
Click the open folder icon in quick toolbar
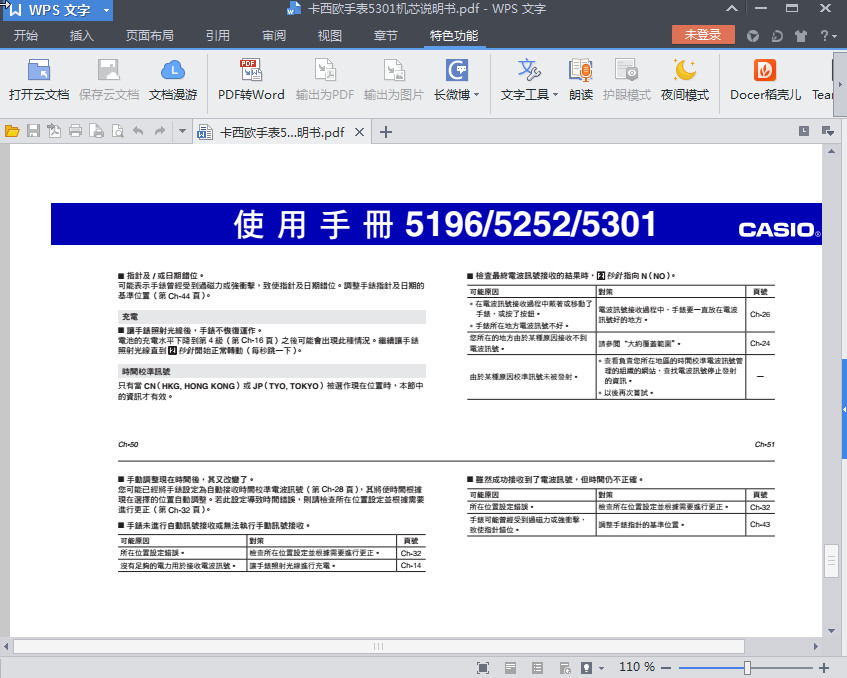click(12, 131)
